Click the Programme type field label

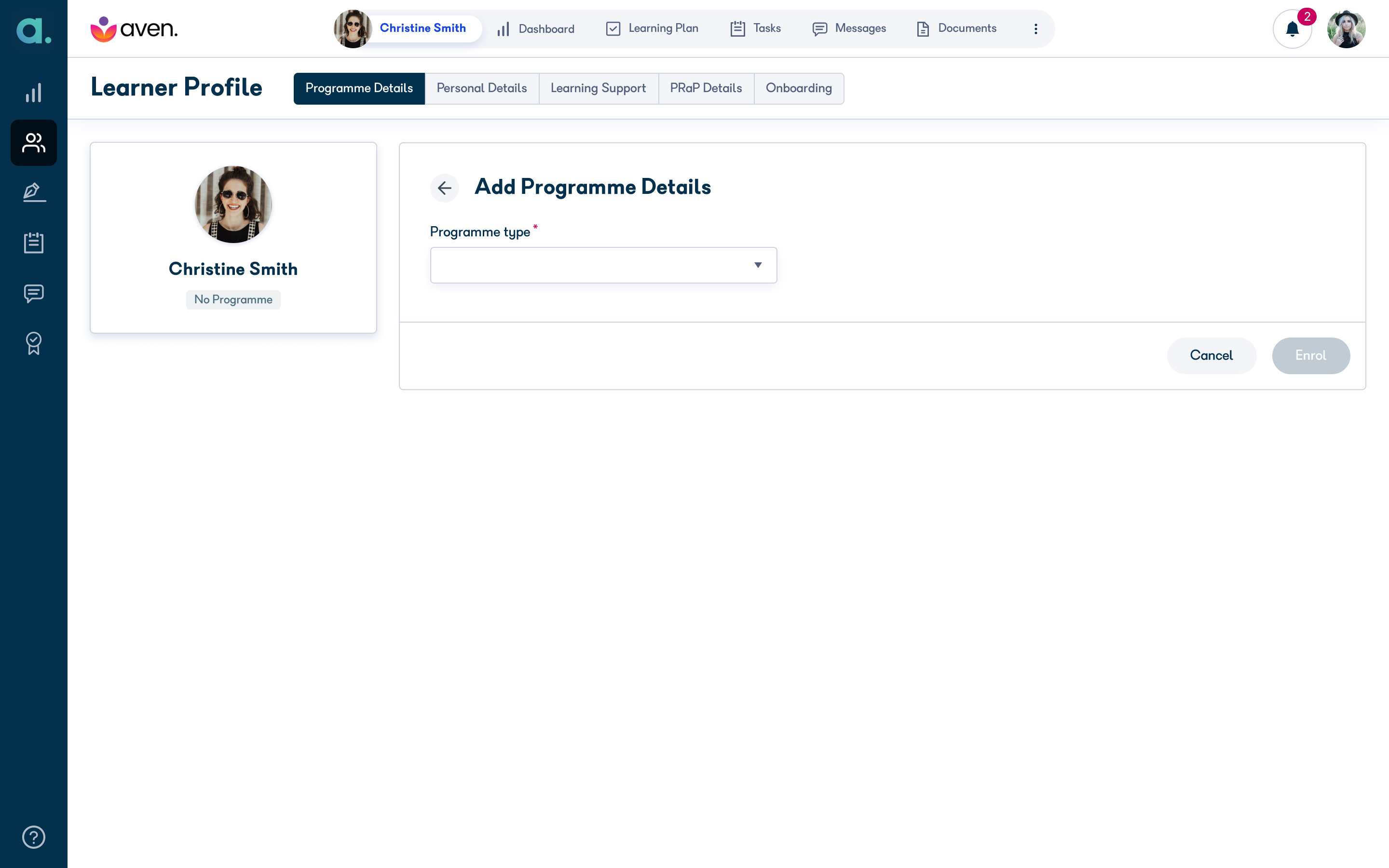pyautogui.click(x=480, y=232)
